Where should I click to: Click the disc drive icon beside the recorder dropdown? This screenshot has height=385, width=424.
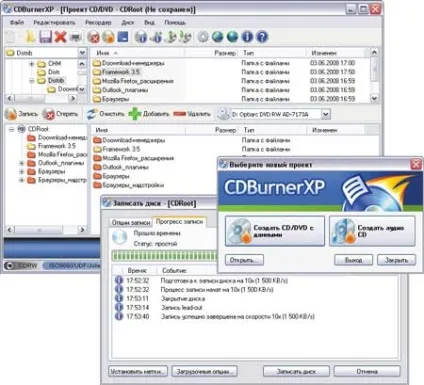tap(223, 114)
